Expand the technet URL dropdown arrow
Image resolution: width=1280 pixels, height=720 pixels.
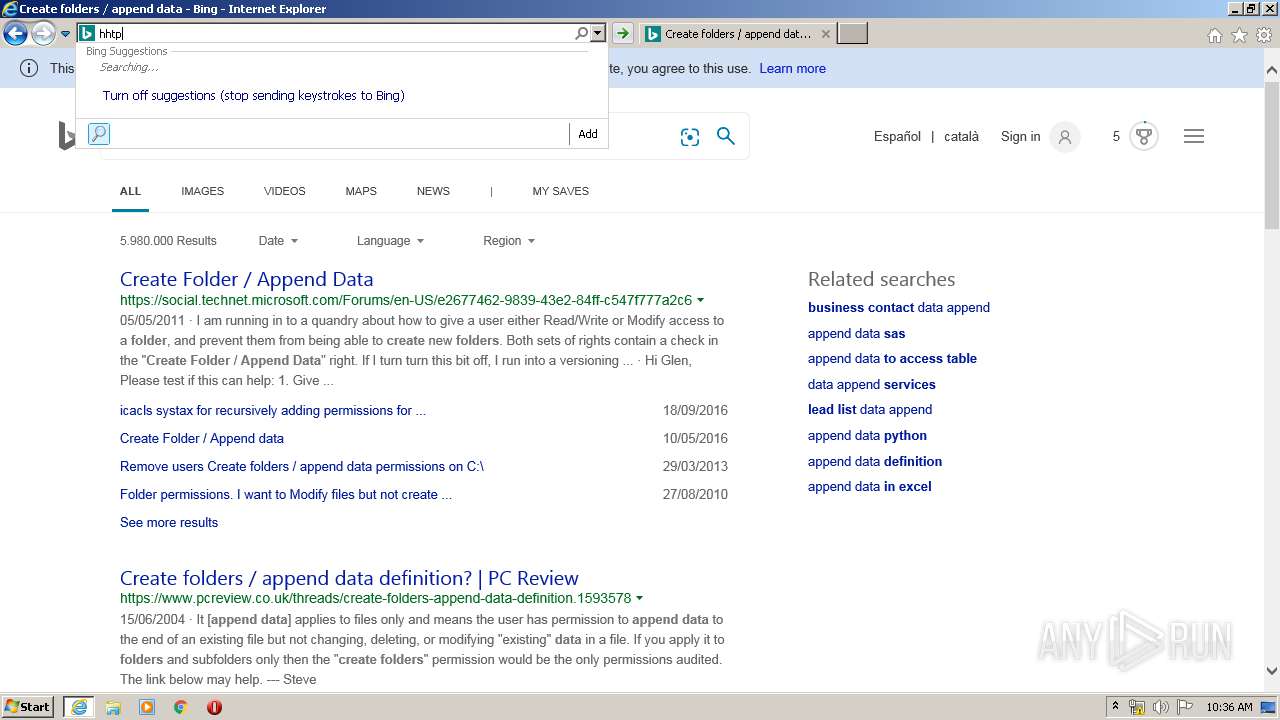click(700, 300)
